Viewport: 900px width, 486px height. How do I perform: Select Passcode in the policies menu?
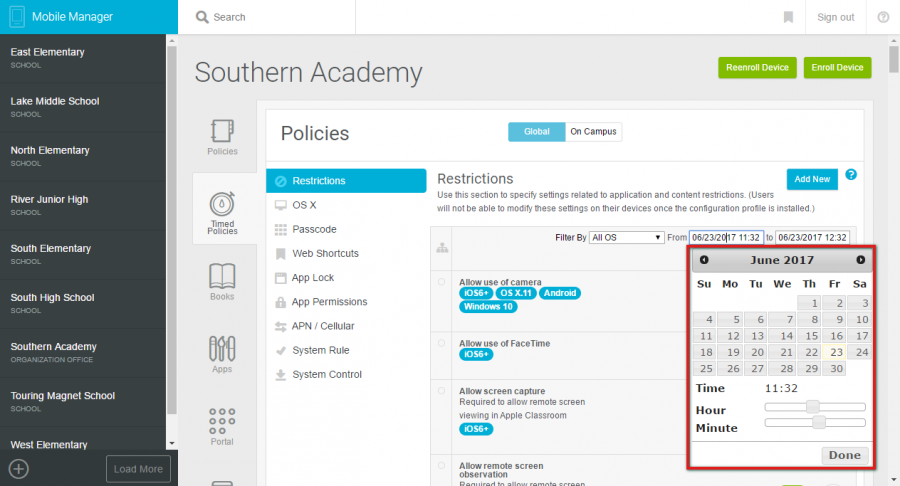pos(314,230)
